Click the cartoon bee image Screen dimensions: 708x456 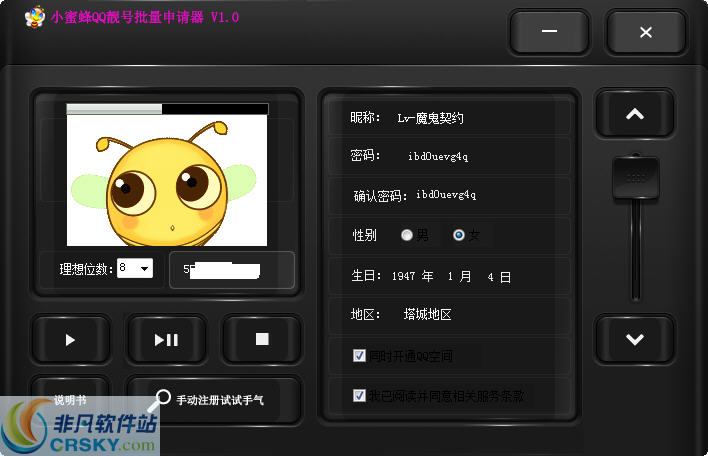pyautogui.click(x=167, y=180)
